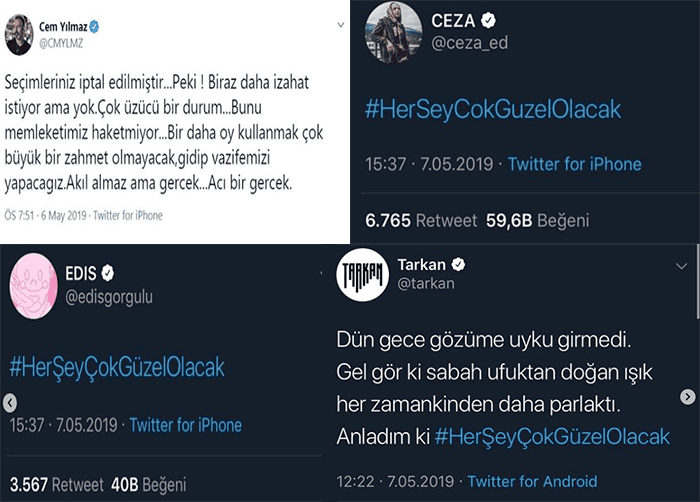
Task: Click "Twitter for iPhone" in EDIS's tweet
Action: pyautogui.click(x=185, y=425)
